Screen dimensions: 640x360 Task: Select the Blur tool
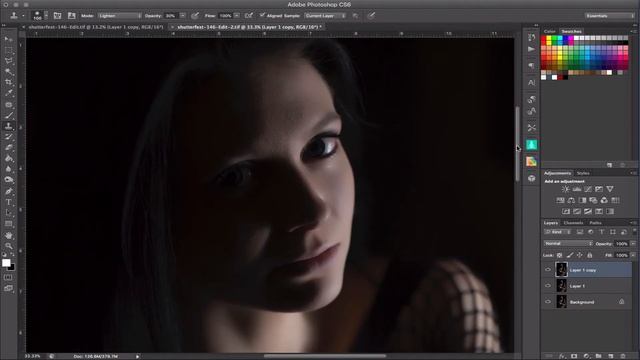pos(8,169)
